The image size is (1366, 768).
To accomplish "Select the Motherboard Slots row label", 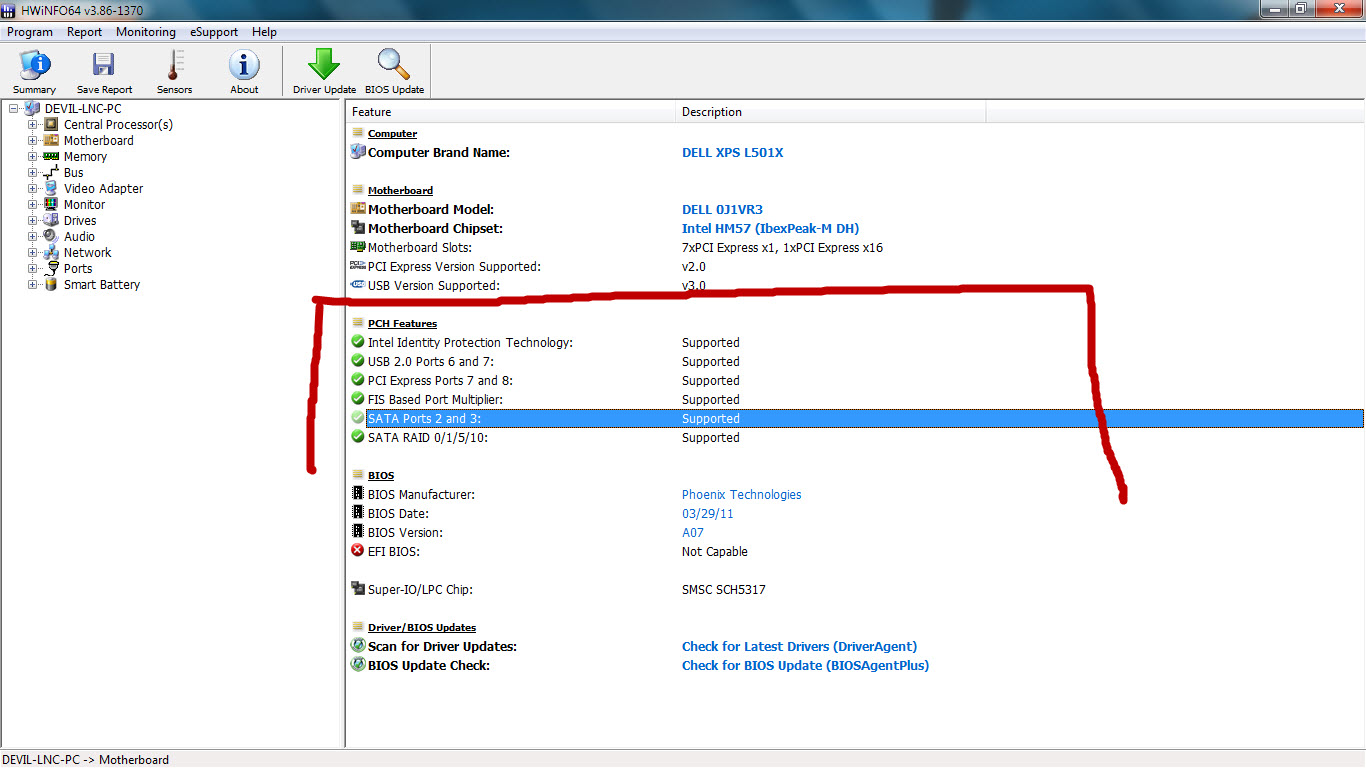I will click(x=419, y=247).
